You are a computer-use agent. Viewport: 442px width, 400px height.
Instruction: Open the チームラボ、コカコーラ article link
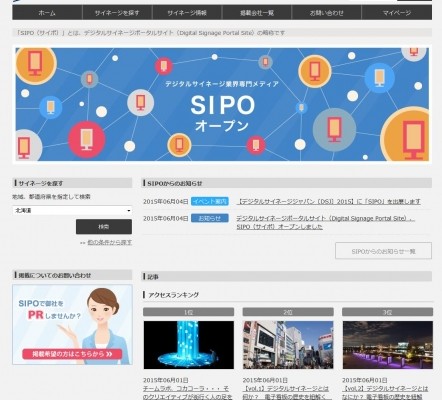pyautogui.click(x=187, y=393)
